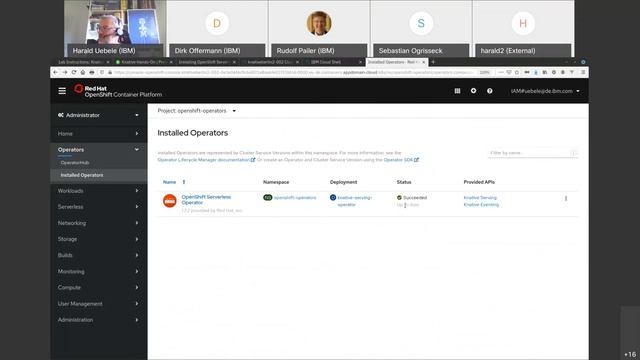Screen dimensions: 640x360
Task: Go forward with browser forward arrow
Action: point(64,72)
